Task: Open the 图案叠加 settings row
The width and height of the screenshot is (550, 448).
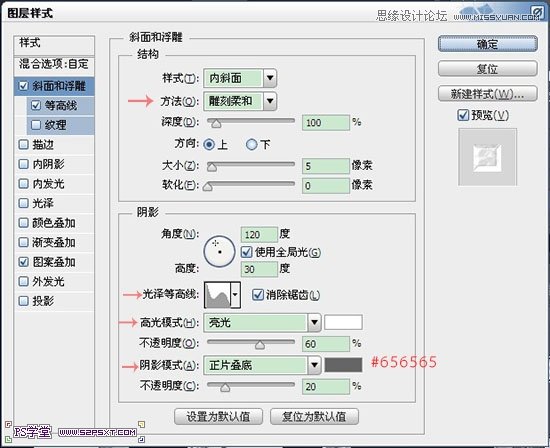Action: tap(54, 262)
